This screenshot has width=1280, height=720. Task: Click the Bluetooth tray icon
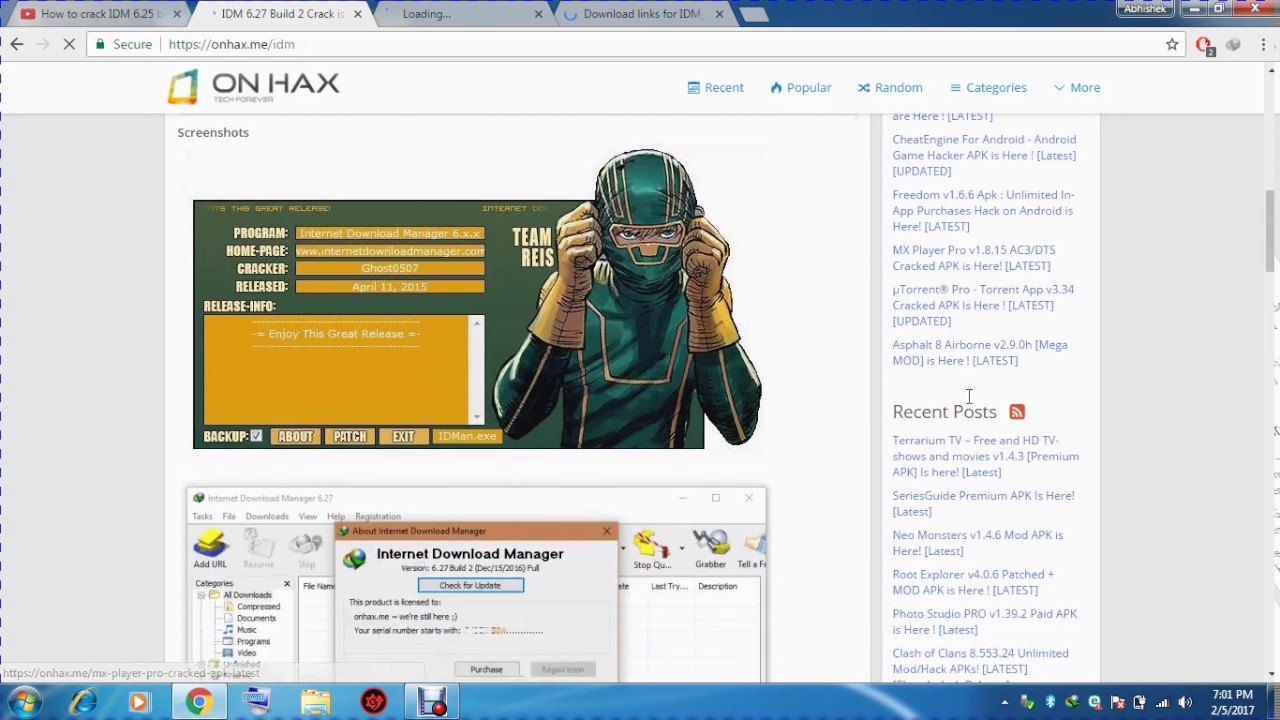(x=1050, y=702)
